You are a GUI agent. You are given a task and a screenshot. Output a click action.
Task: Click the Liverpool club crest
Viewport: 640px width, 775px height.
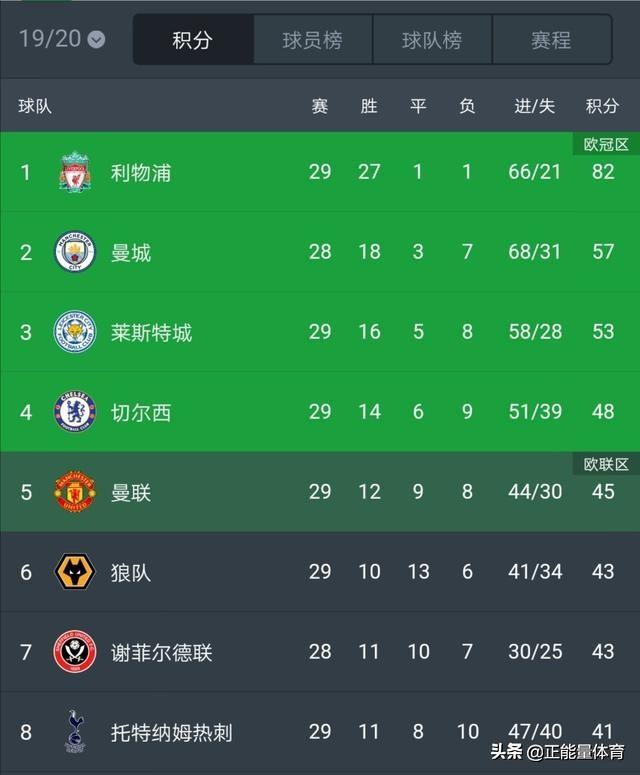[74, 172]
